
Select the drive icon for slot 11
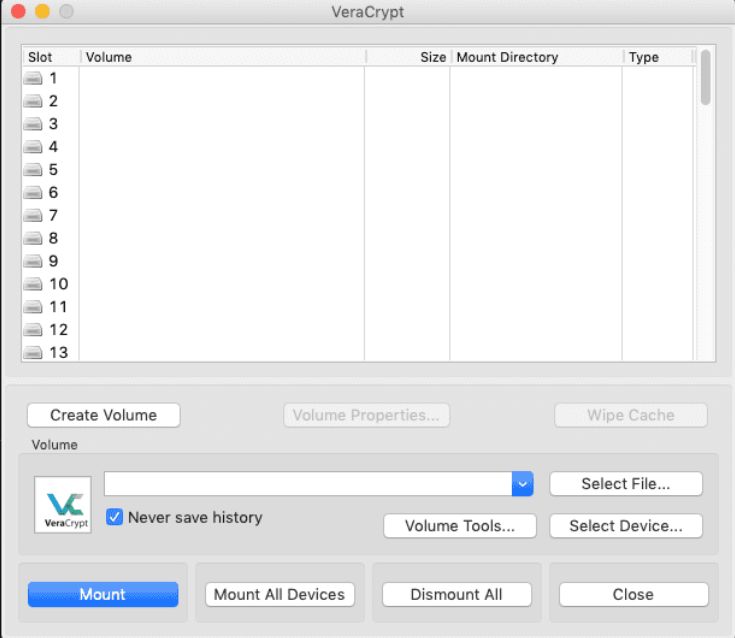tap(33, 307)
